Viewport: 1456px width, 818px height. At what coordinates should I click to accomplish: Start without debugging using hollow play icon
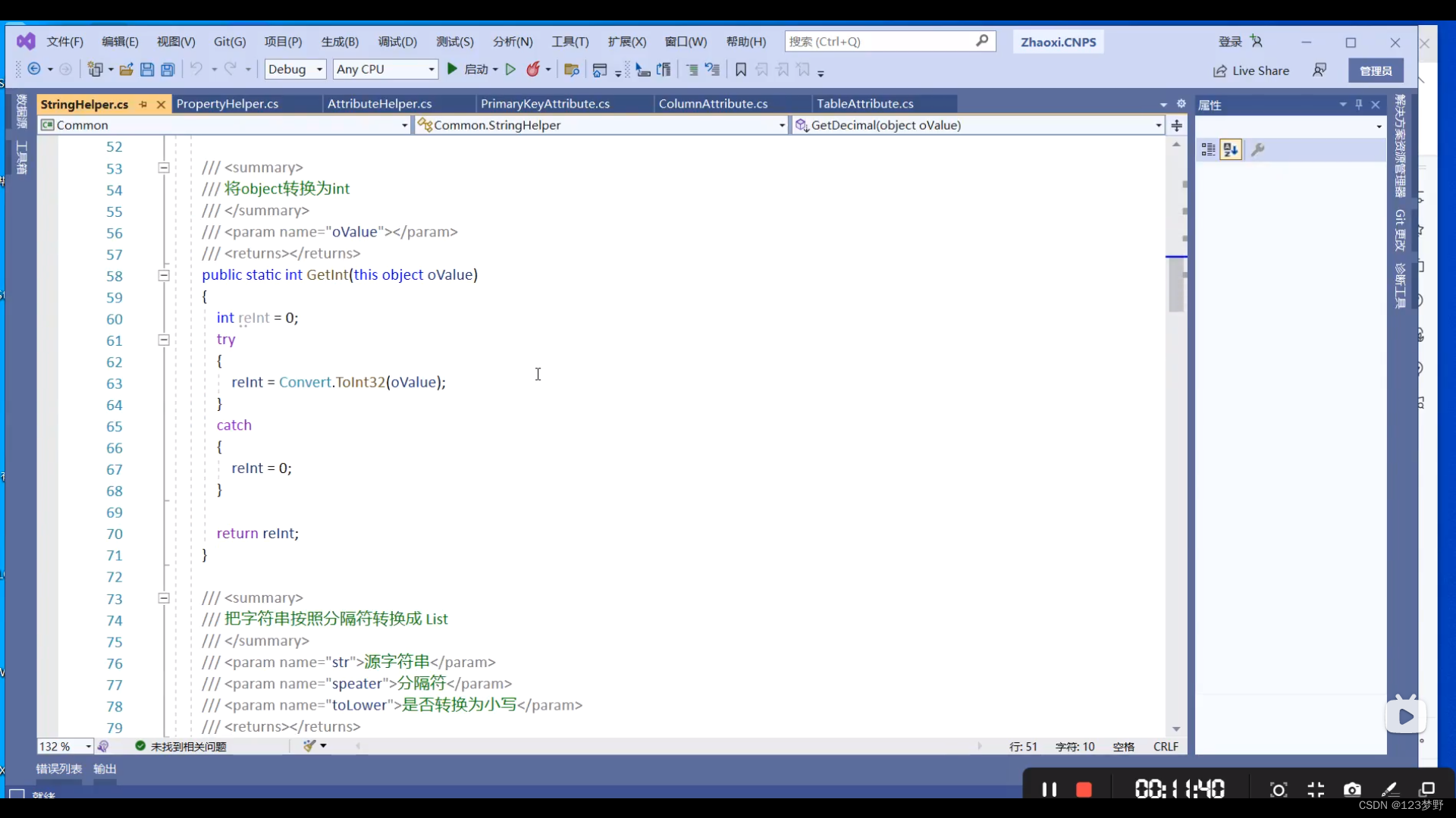pyautogui.click(x=511, y=70)
